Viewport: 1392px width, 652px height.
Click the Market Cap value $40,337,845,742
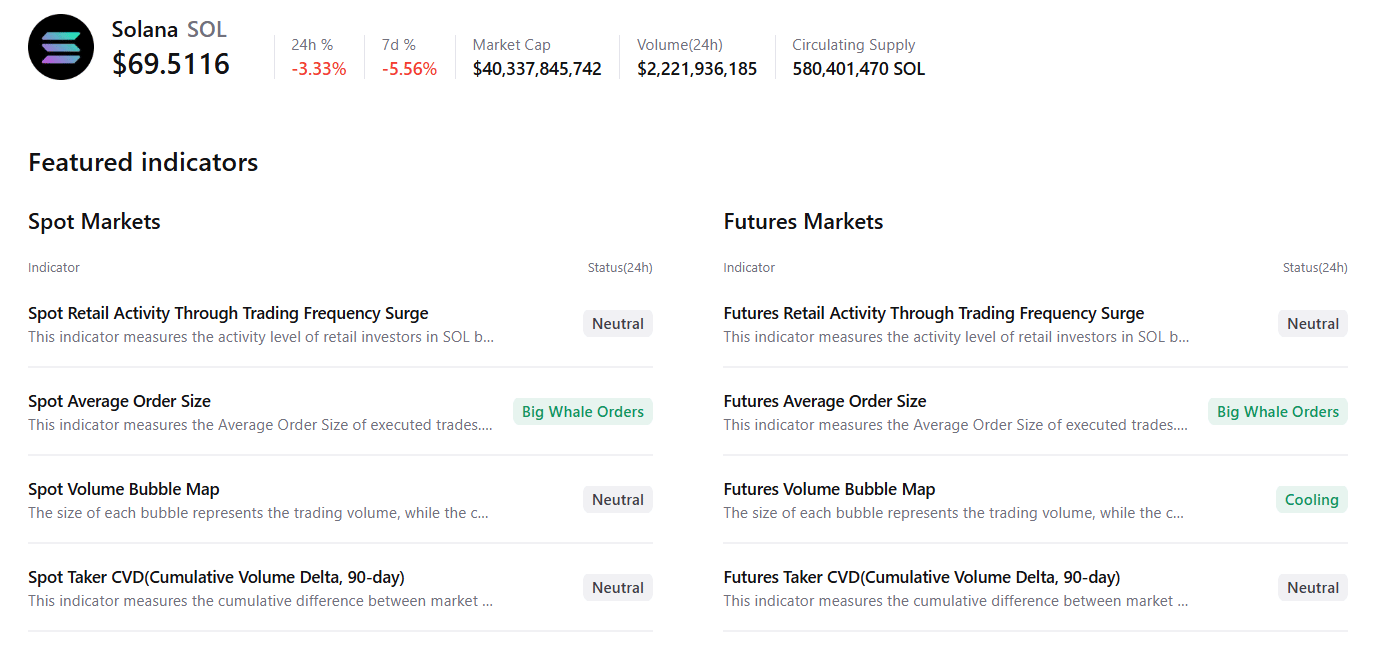[537, 69]
